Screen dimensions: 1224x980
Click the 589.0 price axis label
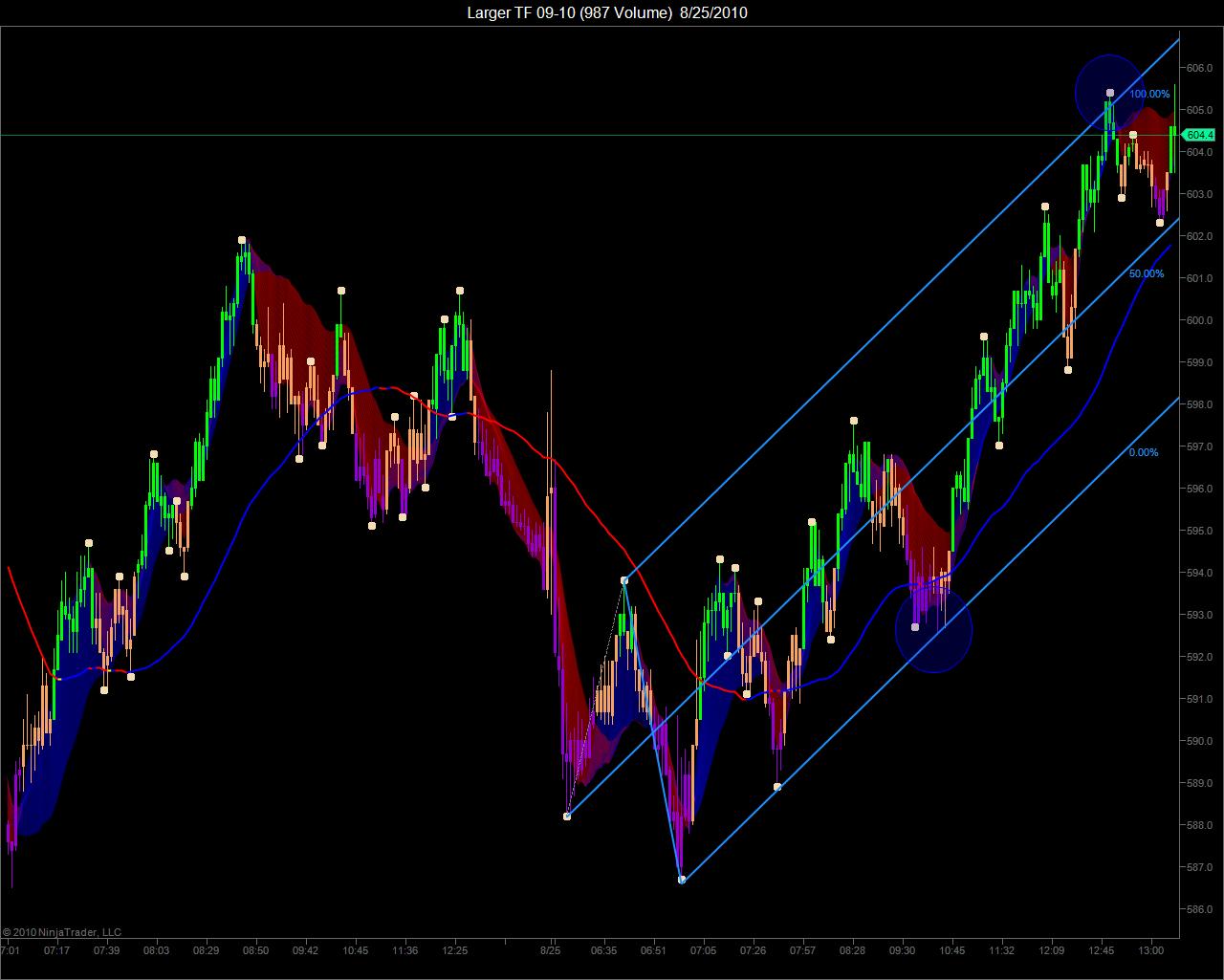tap(1199, 783)
